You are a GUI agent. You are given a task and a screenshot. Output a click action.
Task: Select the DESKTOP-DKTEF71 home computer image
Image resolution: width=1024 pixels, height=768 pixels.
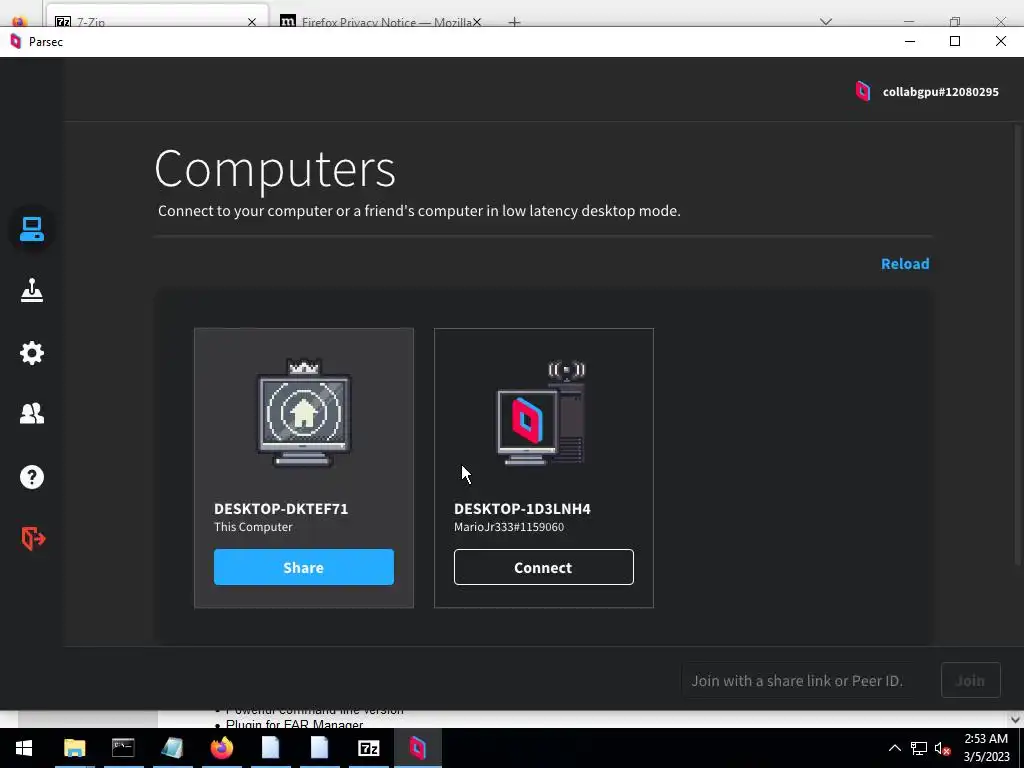tap(304, 413)
